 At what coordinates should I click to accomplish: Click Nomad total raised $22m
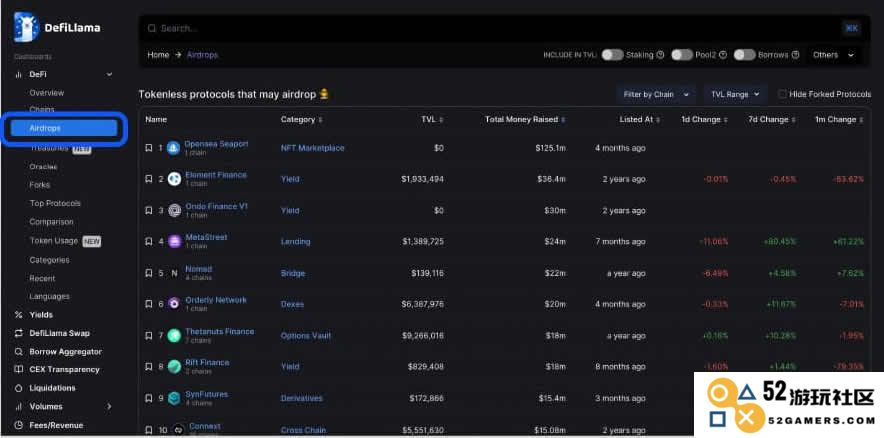pos(554,273)
